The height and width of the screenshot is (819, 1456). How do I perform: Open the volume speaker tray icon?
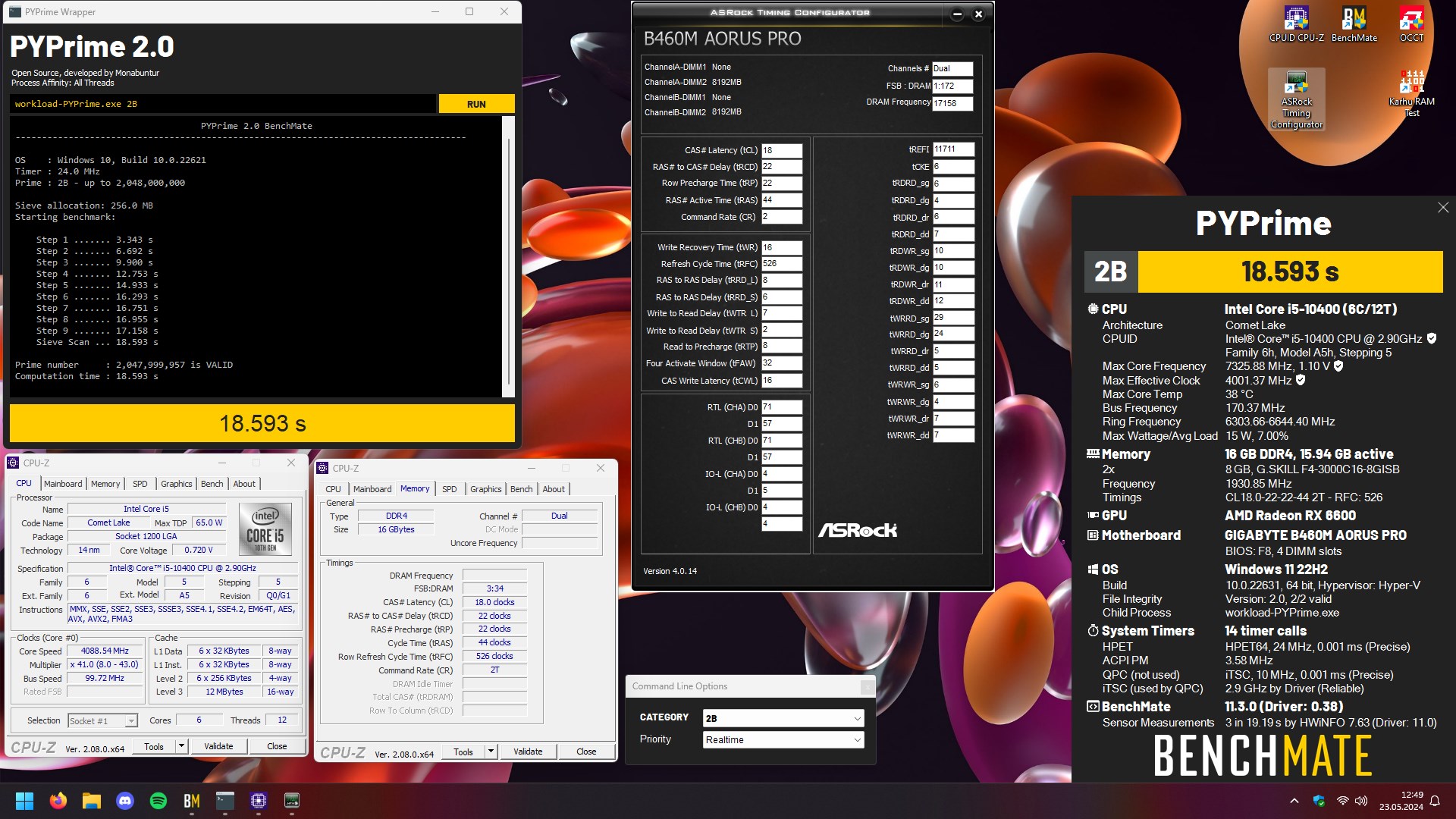pyautogui.click(x=1361, y=801)
